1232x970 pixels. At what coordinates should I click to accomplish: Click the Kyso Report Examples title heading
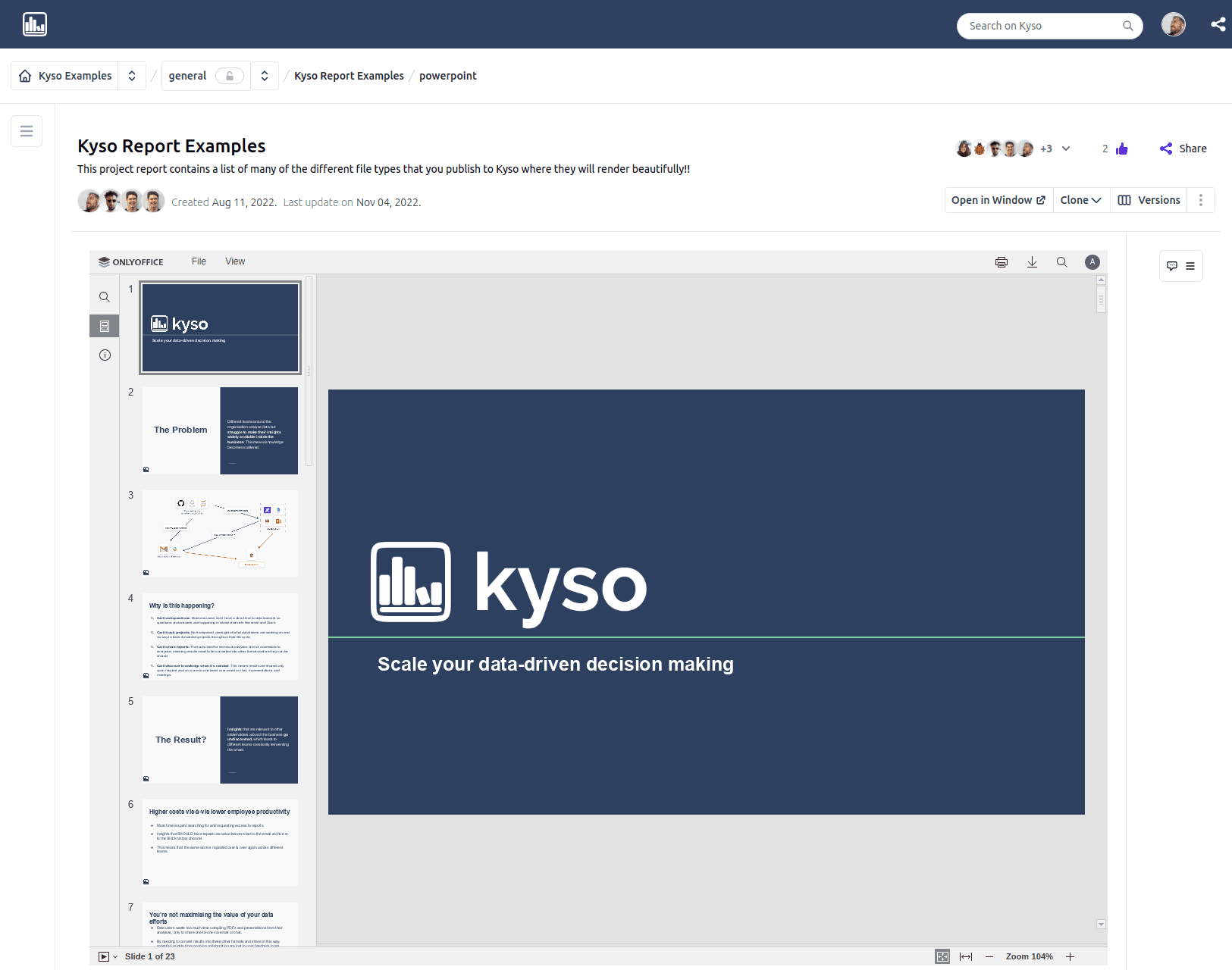(171, 145)
